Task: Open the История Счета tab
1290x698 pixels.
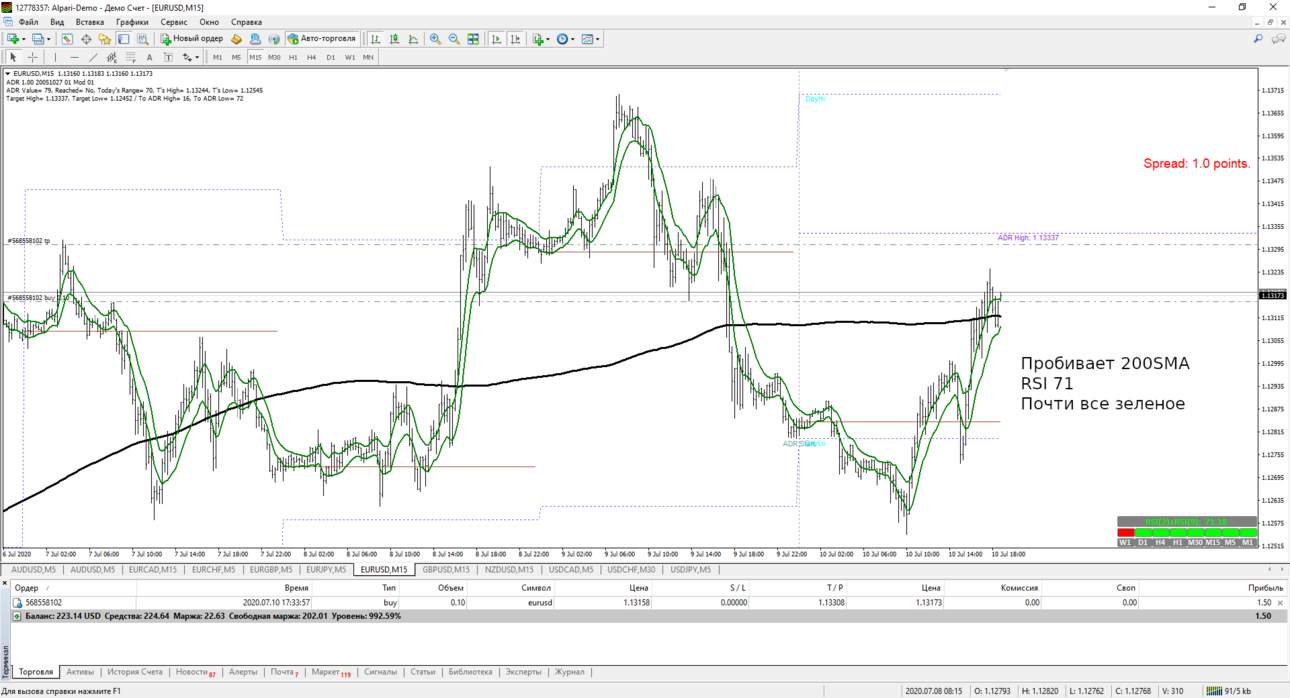Action: [135, 672]
